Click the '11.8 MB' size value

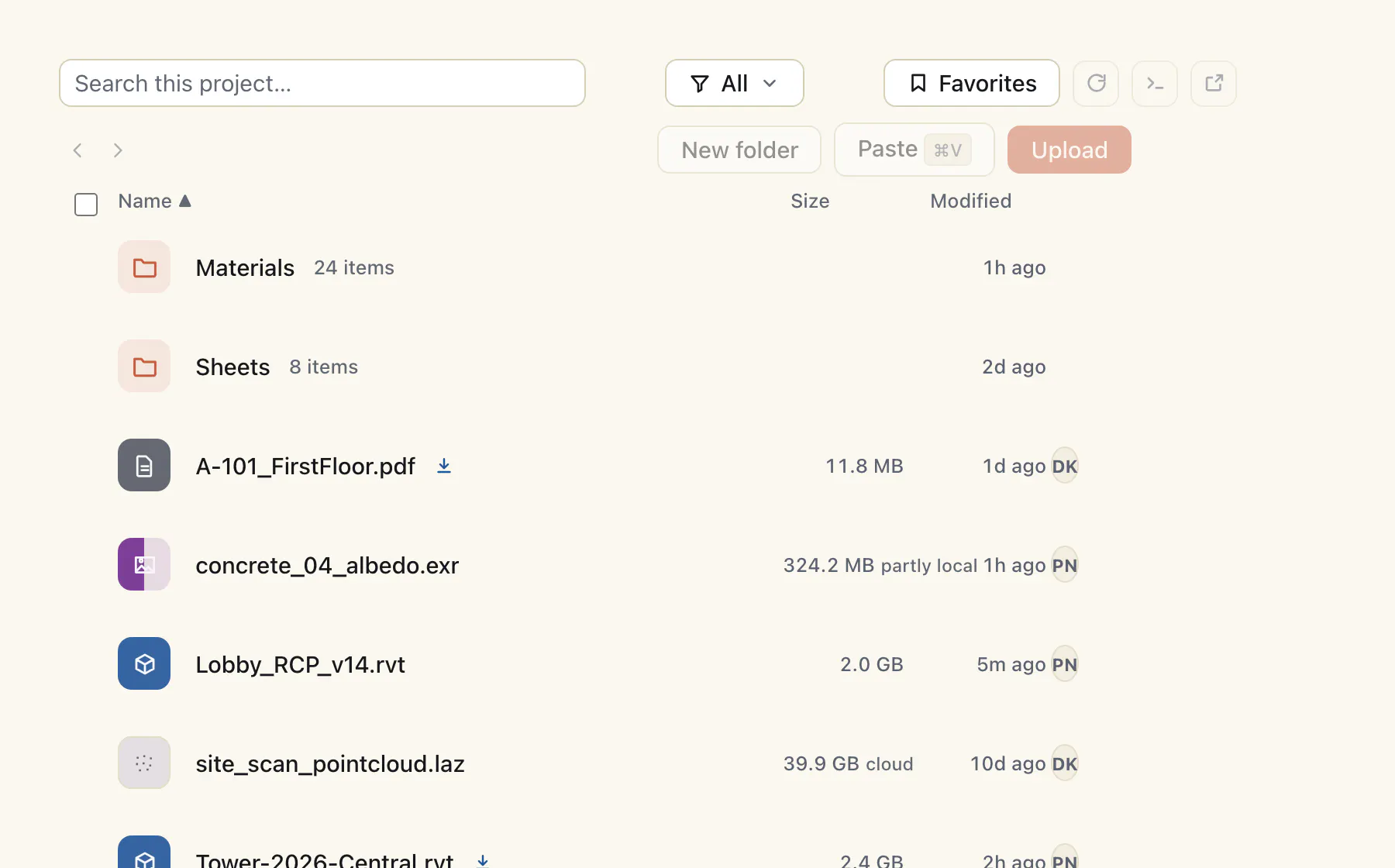tap(864, 466)
